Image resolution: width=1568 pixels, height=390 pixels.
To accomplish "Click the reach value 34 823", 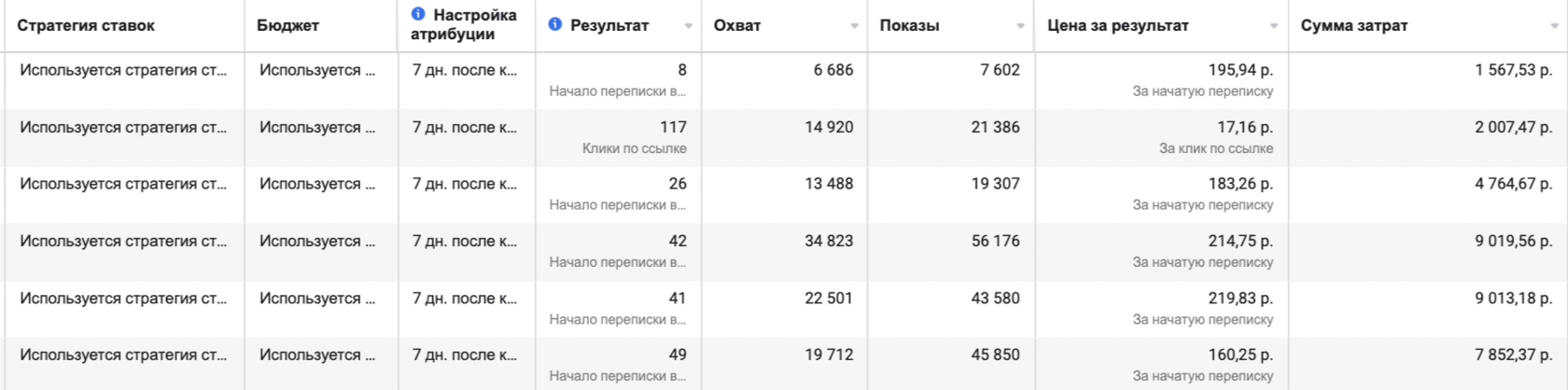I will 829,241.
